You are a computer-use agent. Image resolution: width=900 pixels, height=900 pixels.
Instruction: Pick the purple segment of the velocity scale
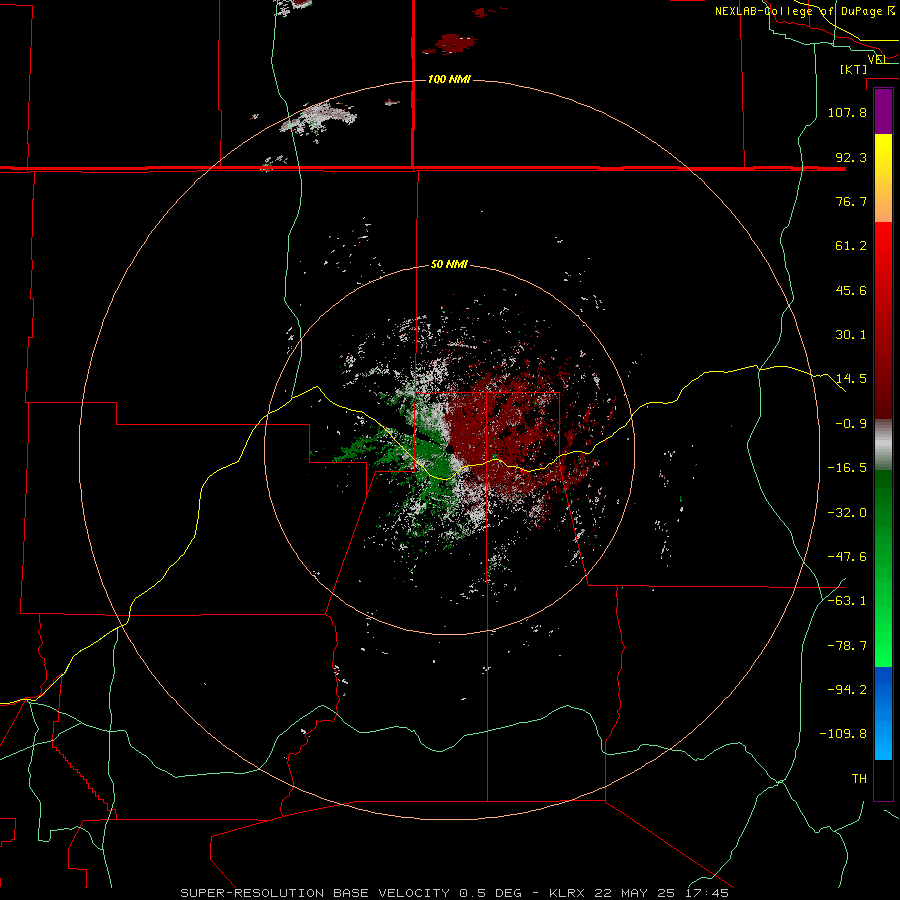tap(883, 112)
